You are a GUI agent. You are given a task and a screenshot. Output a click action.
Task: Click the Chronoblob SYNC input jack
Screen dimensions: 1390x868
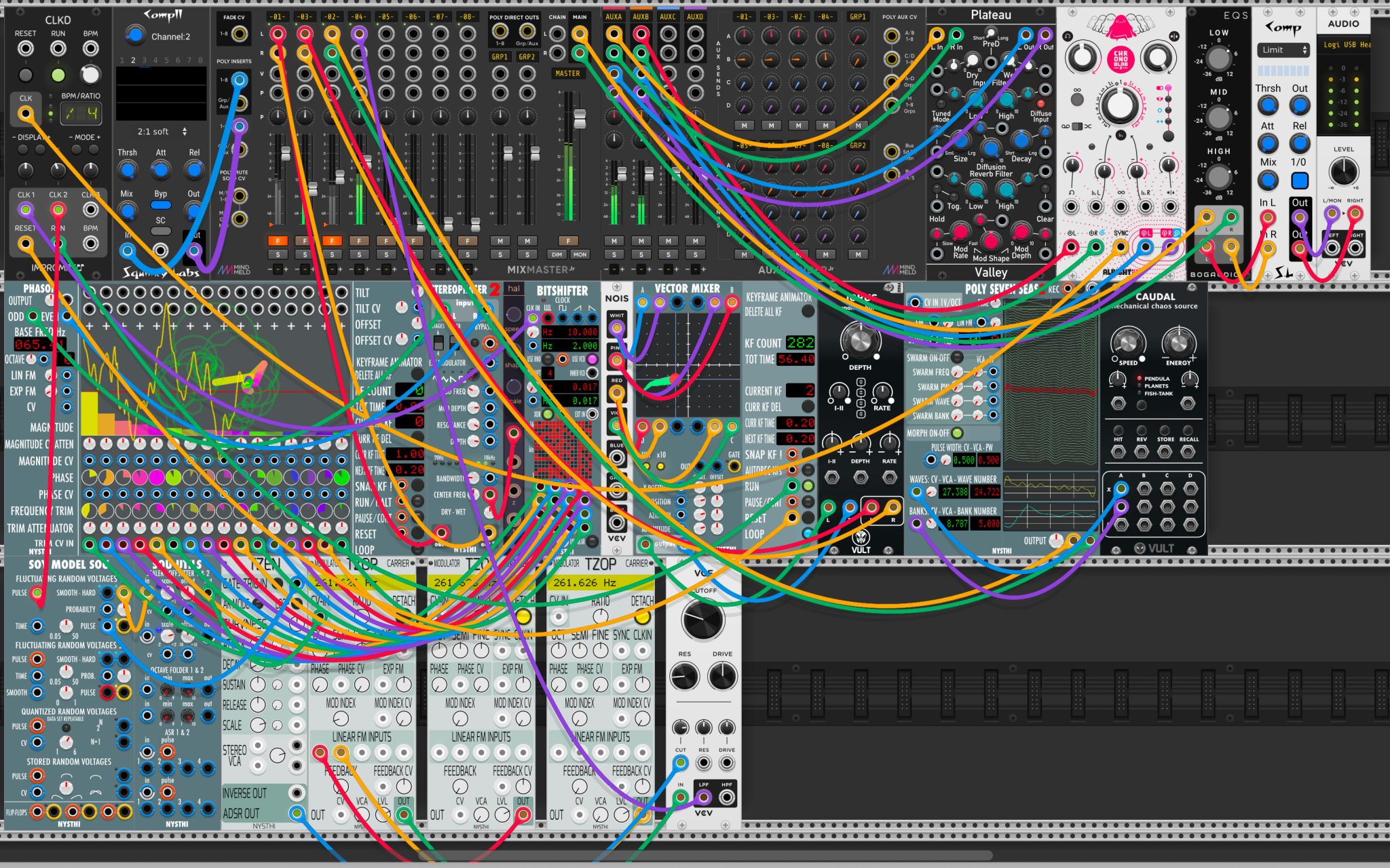pos(1120,246)
